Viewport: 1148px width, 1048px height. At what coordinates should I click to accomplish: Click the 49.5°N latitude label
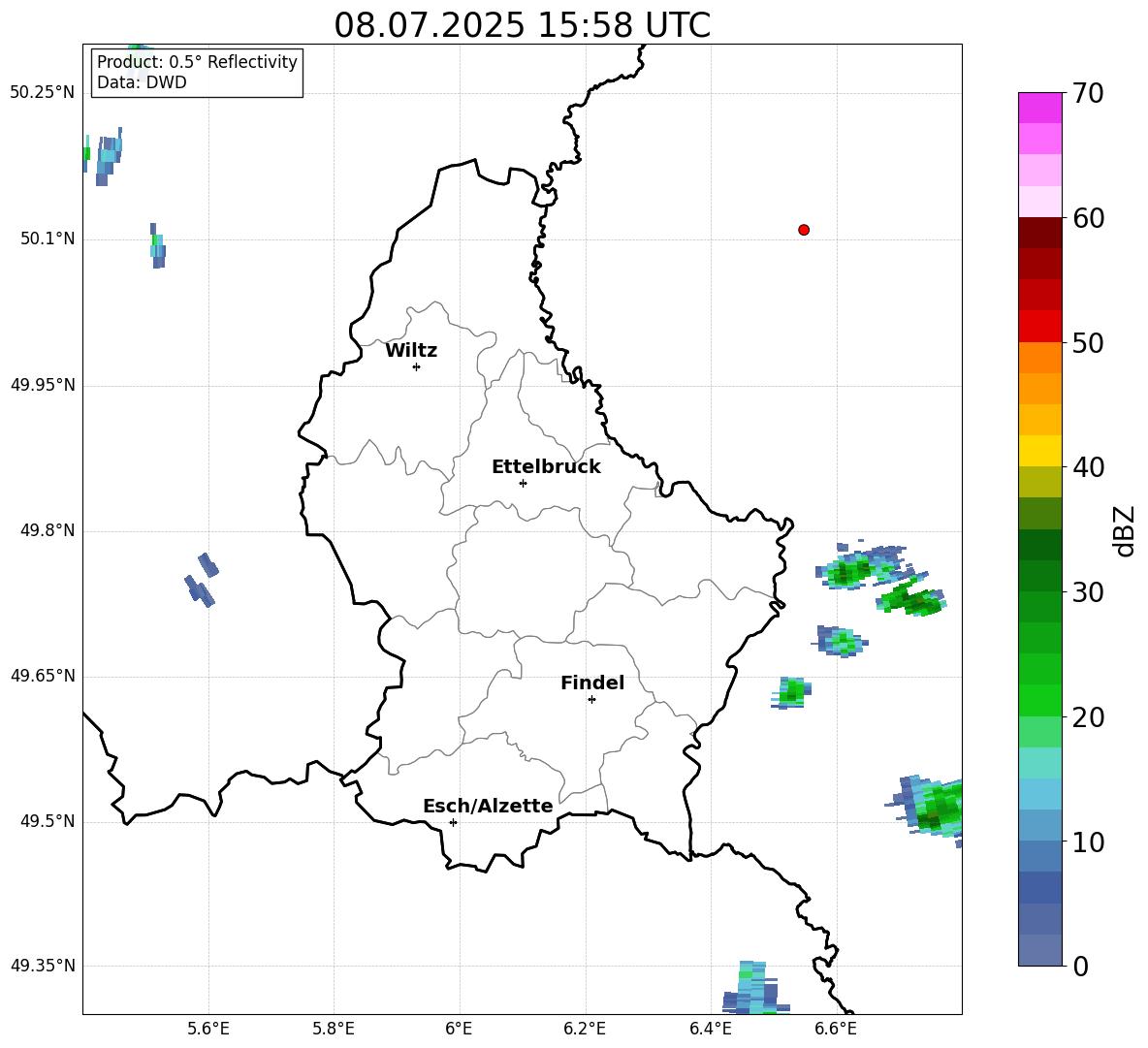[x=48, y=821]
